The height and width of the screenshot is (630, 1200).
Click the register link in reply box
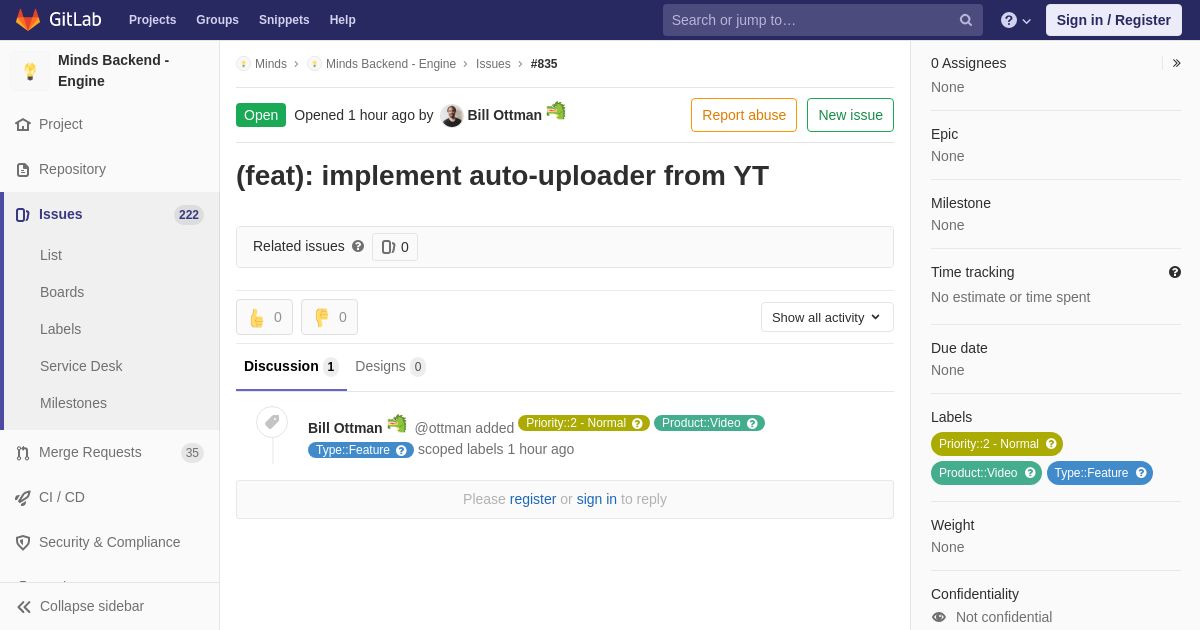(533, 499)
